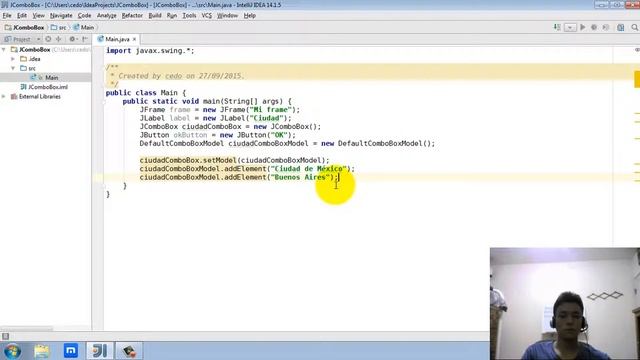Click JComboBox in the navigation breadcrumb

coord(24,27)
